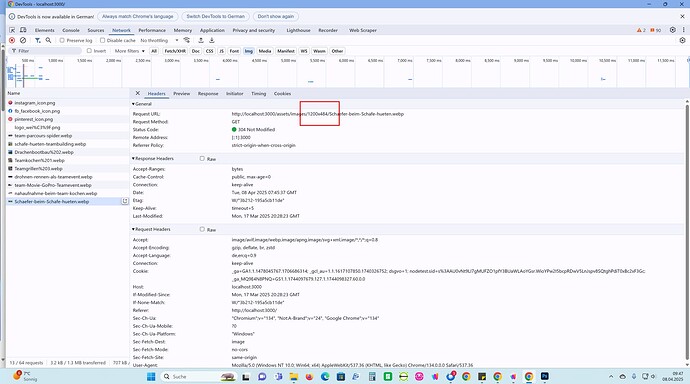Select Drachenbootbau%202.webp in the request list
This screenshot has height=384, width=690.
click(68, 152)
